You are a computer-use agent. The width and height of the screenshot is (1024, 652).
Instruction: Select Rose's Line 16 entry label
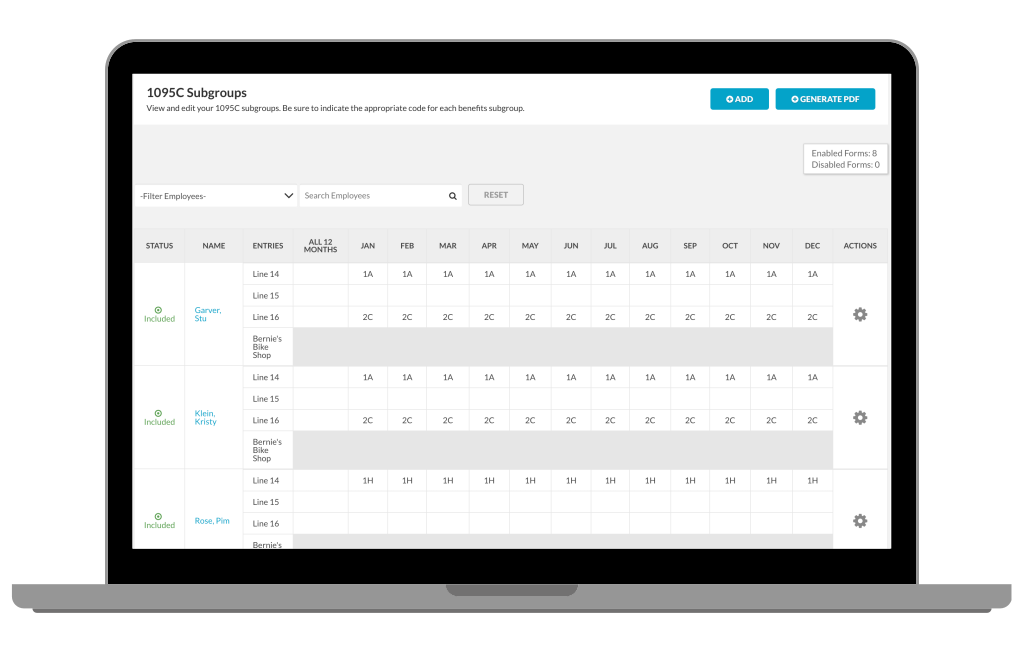coord(266,524)
